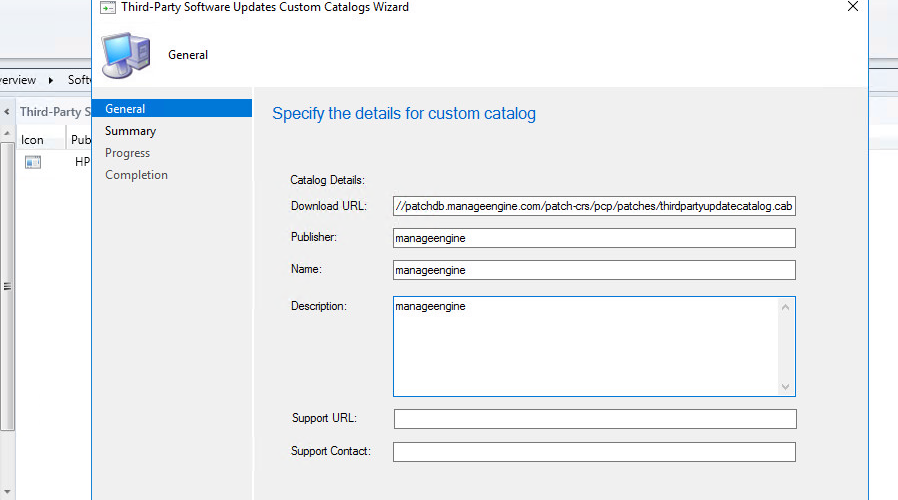This screenshot has height=500, width=898.
Task: Click the wizard title bar icon
Action: point(108,7)
